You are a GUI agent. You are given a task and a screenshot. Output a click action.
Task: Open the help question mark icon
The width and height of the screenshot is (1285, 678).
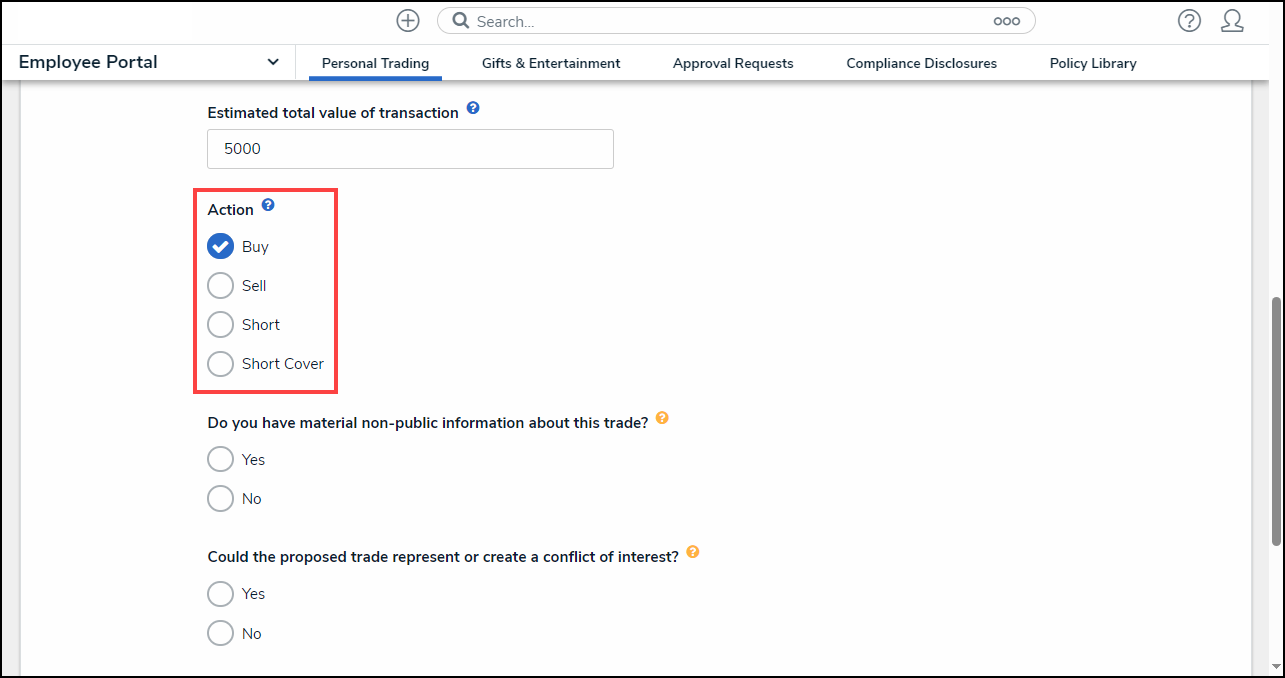[x=1189, y=21]
